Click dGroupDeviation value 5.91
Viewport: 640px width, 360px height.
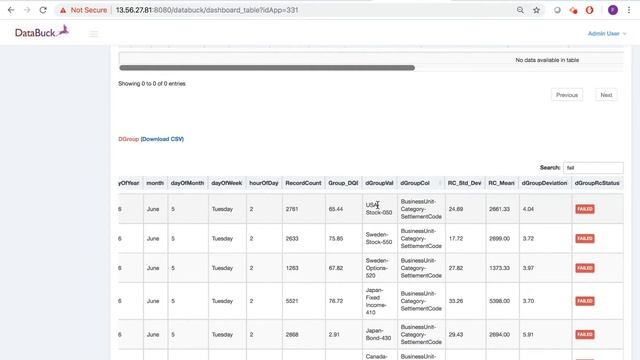coord(528,334)
